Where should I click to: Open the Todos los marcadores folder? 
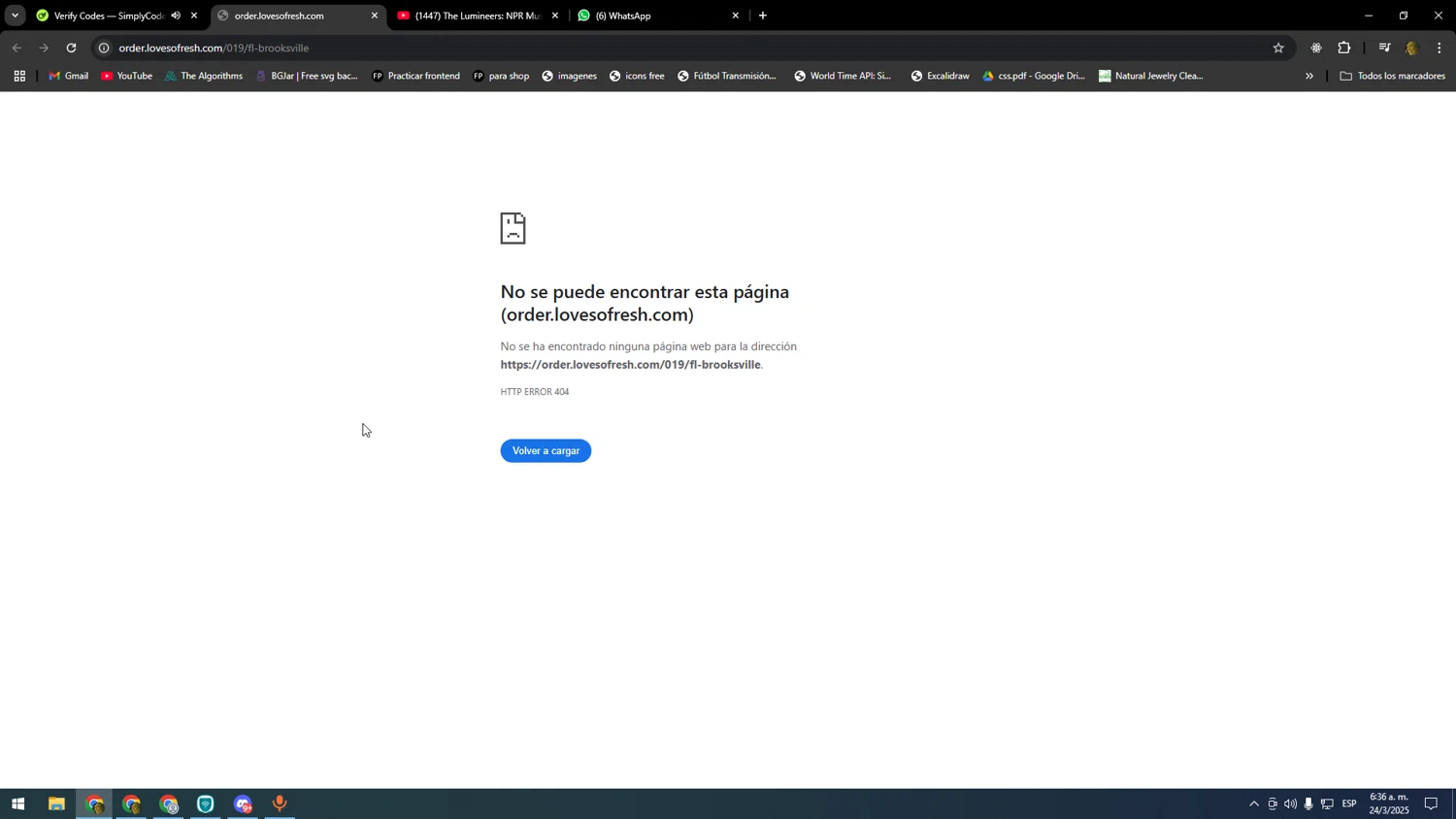1392,76
